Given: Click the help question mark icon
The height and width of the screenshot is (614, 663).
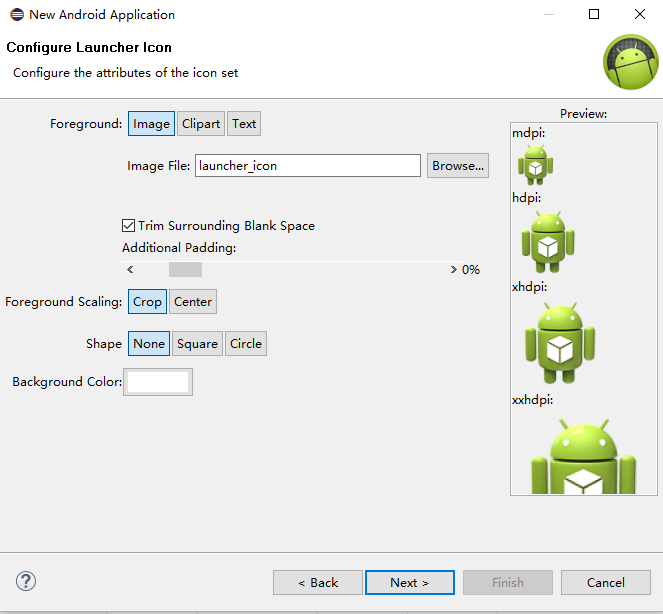Looking at the screenshot, I should pyautogui.click(x=26, y=581).
